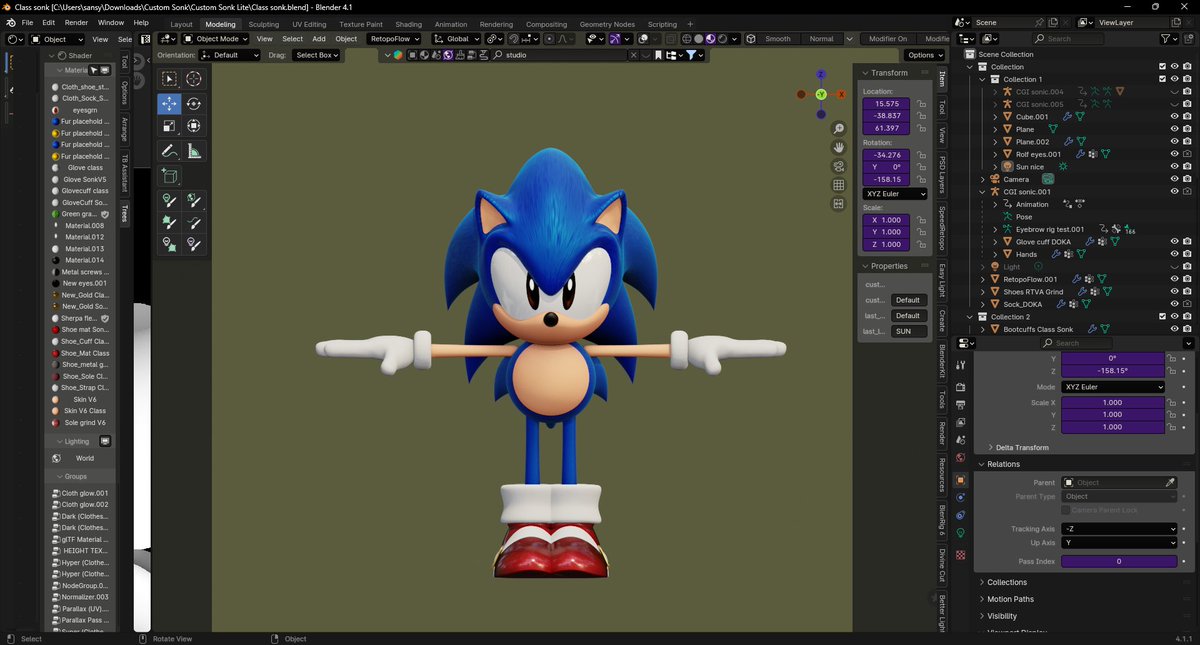1200x645 pixels.
Task: Open the Object Mode dropdown
Action: point(214,39)
